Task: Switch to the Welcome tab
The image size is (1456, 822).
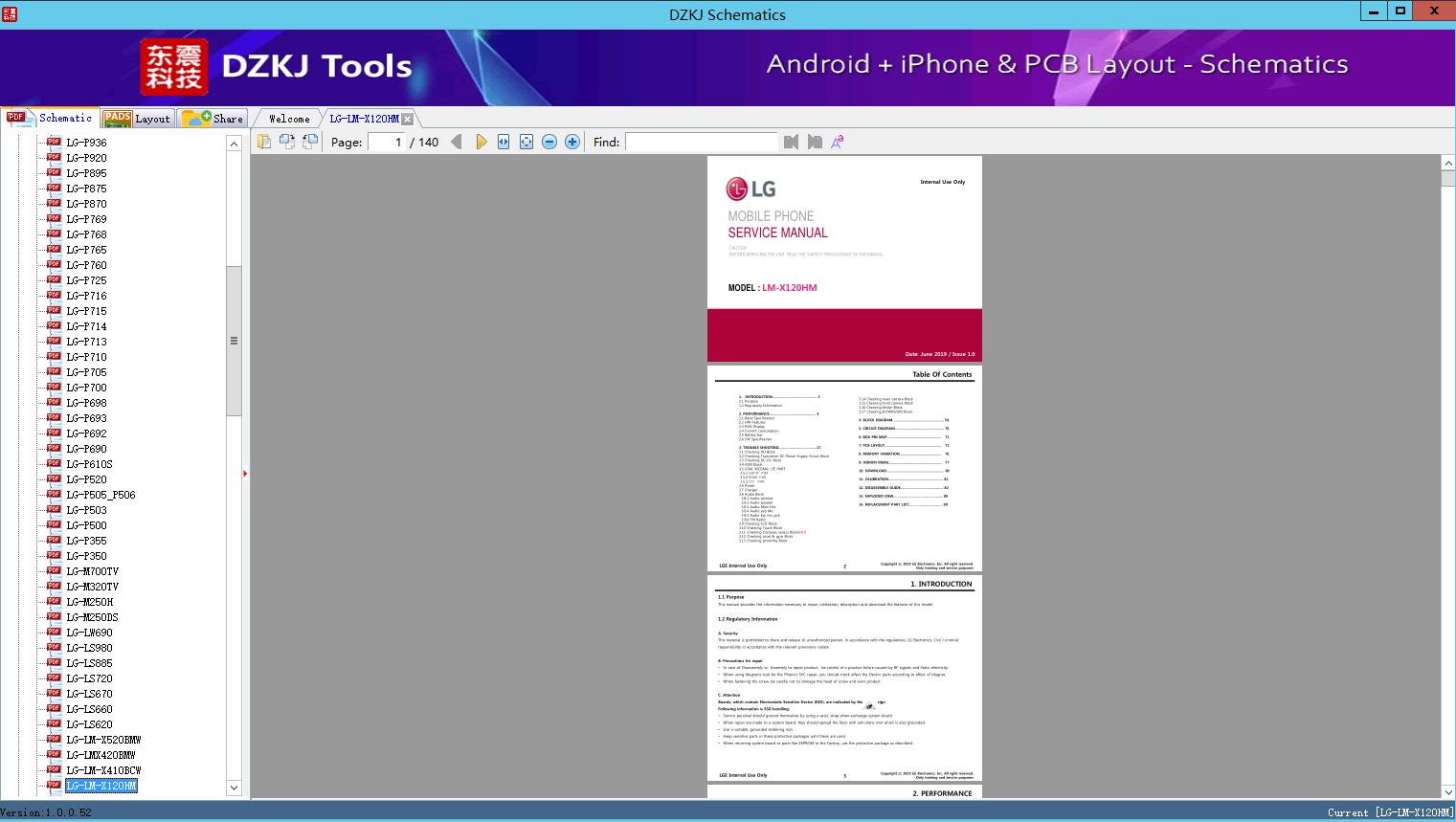Action: tap(289, 119)
